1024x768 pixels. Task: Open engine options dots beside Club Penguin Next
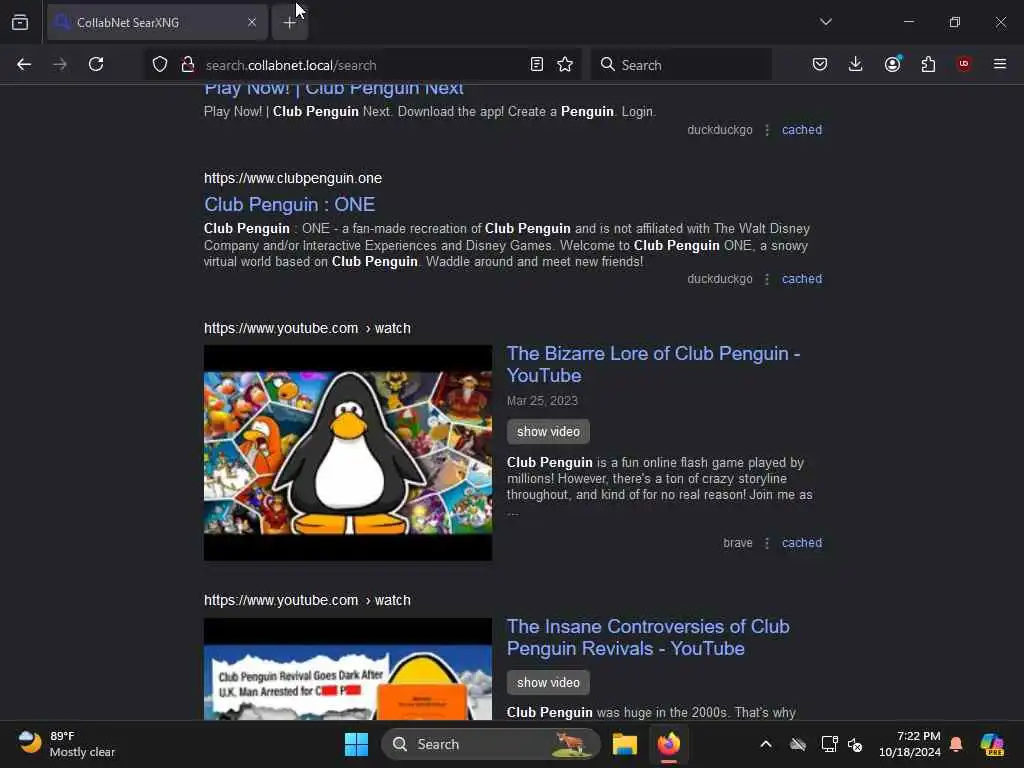pyautogui.click(x=767, y=129)
